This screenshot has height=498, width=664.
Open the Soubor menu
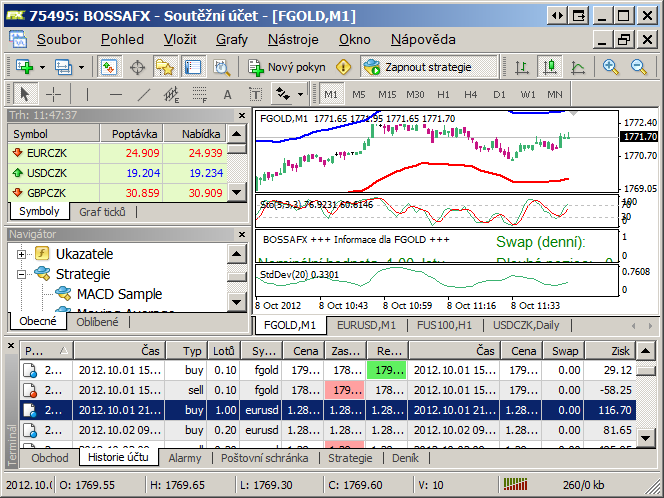point(59,39)
